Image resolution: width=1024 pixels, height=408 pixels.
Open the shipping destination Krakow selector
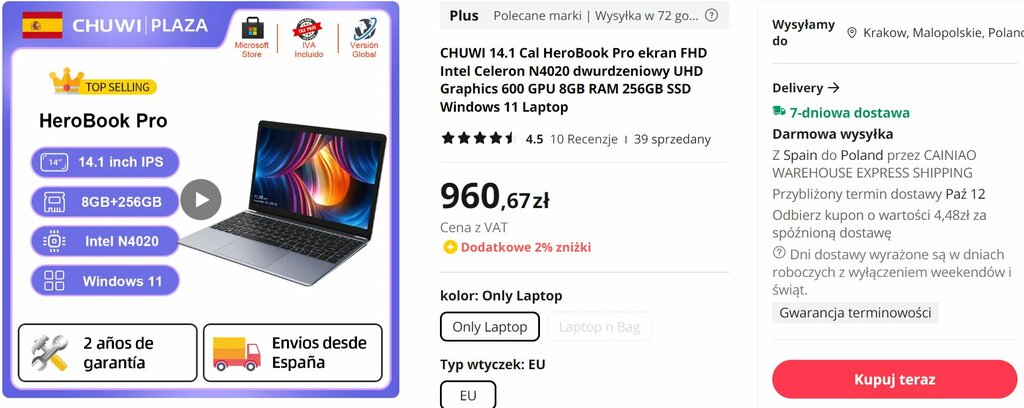pyautogui.click(x=935, y=33)
